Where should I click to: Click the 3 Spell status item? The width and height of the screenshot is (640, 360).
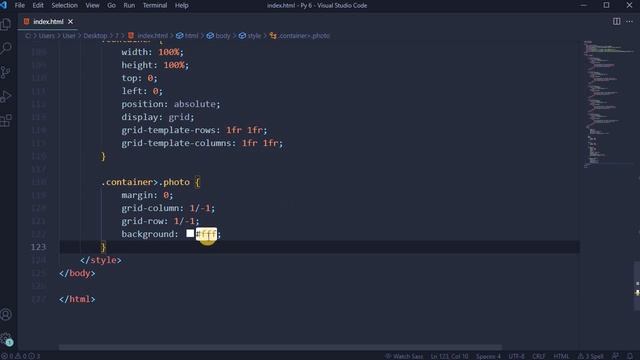[x=591, y=356]
